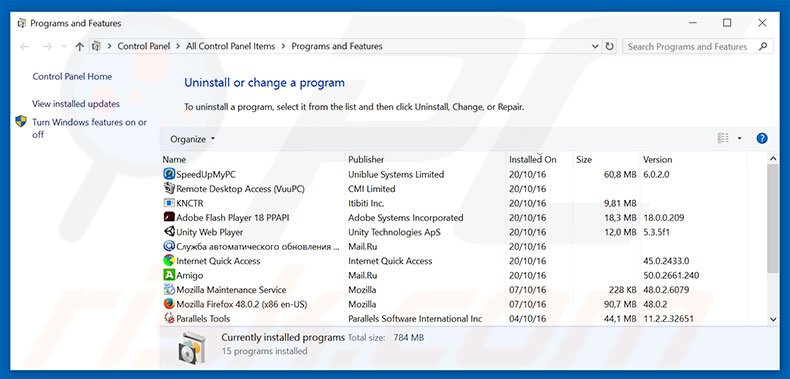Click the address bar location icon

97,46
